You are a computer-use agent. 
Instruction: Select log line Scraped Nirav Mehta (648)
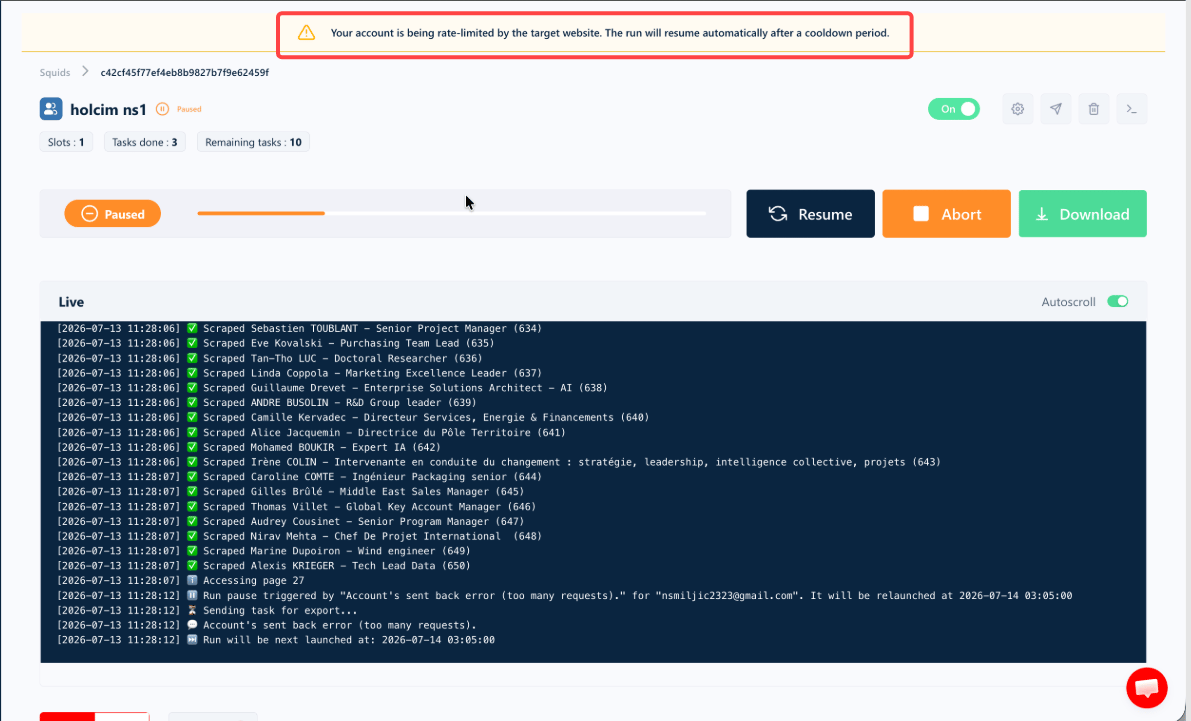coord(299,536)
